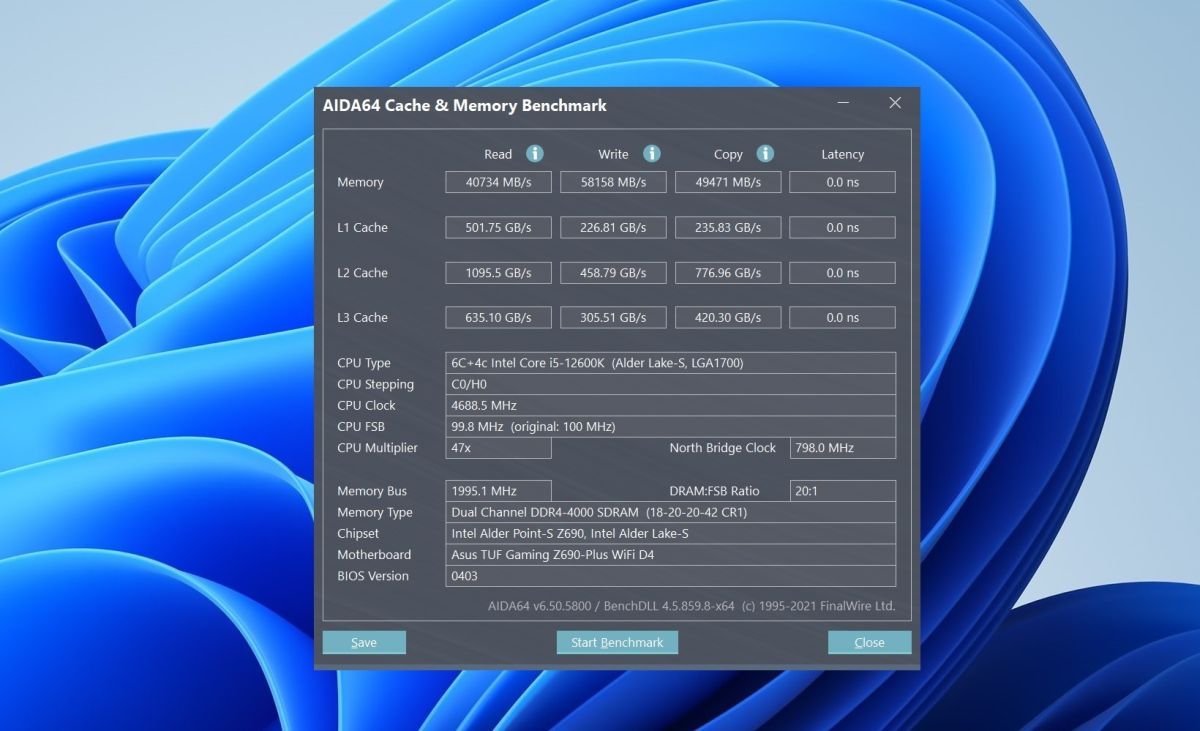Click the CPU Stepping value C0/H0
This screenshot has height=731, width=1200.
(x=670, y=384)
